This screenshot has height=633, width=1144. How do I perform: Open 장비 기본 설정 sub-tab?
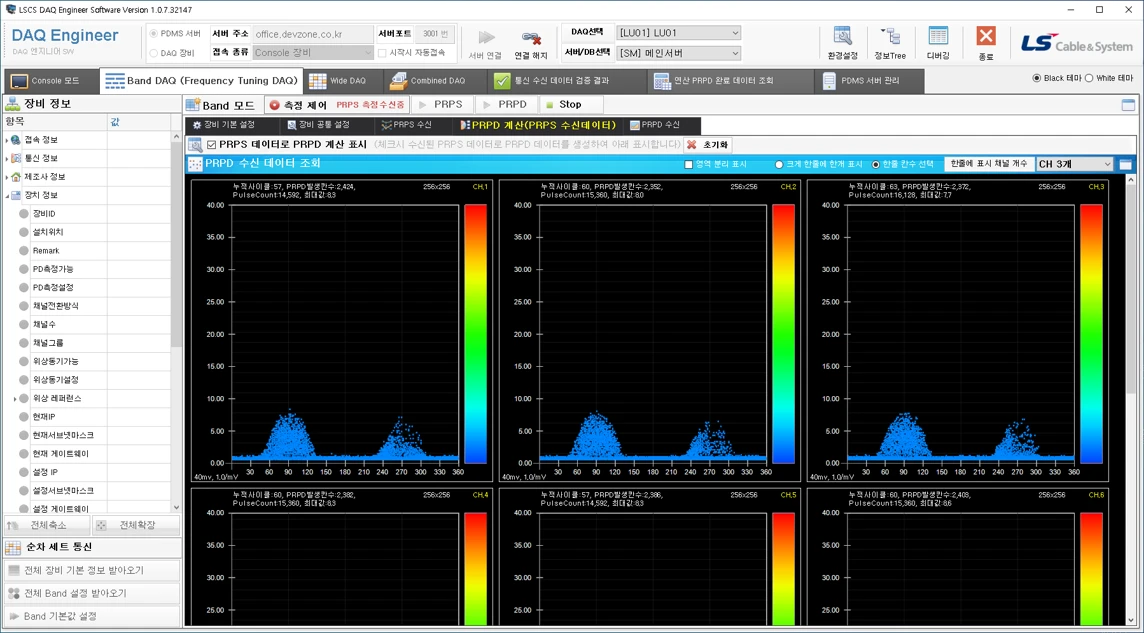(x=232, y=125)
